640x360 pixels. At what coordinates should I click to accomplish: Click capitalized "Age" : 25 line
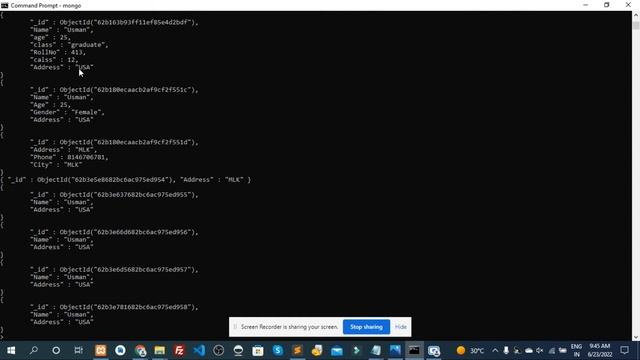click(50, 104)
